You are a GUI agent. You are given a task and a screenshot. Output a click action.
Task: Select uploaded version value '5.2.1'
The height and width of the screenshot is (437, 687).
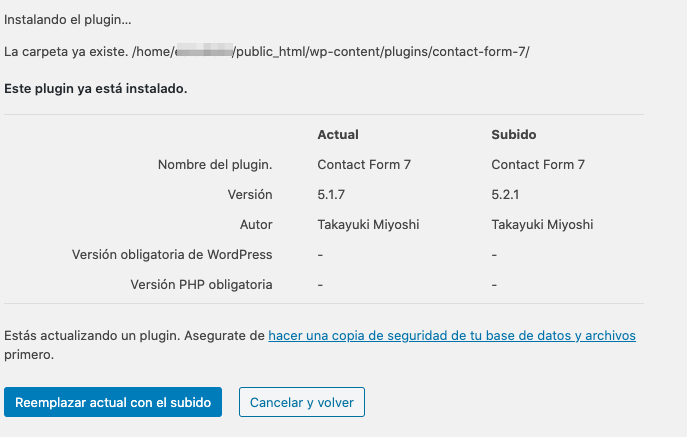pyautogui.click(x=505, y=195)
